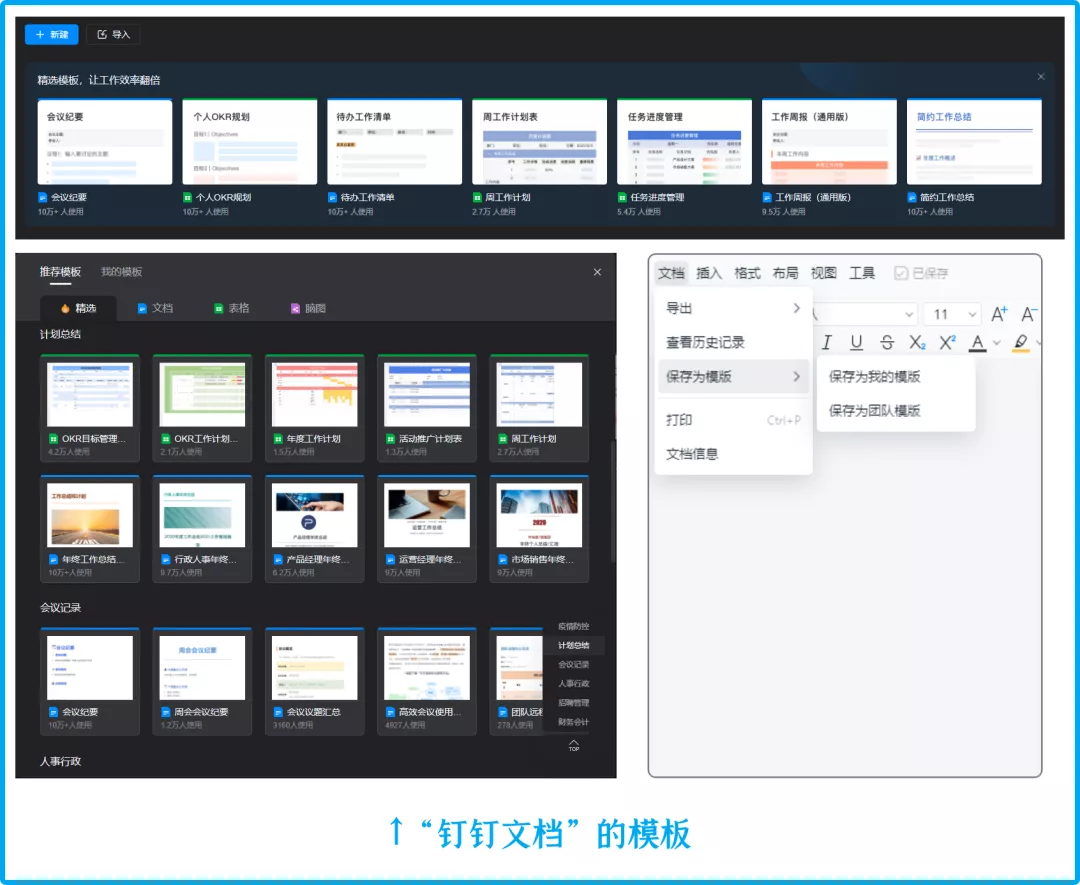This screenshot has width=1080, height=885.
Task: Open the OKR工作计划 template
Action: click(202, 408)
